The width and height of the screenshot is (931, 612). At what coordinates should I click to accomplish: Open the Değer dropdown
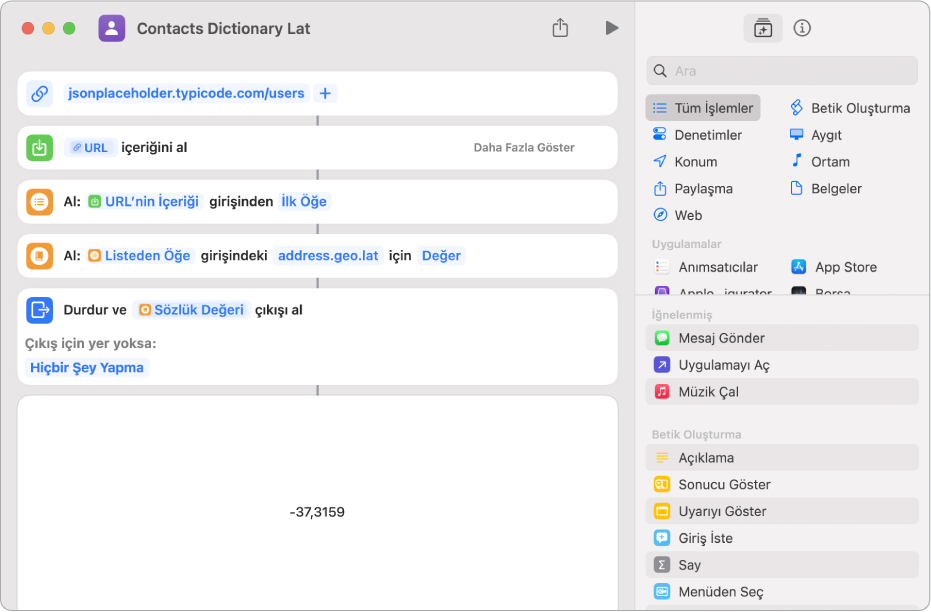point(441,256)
